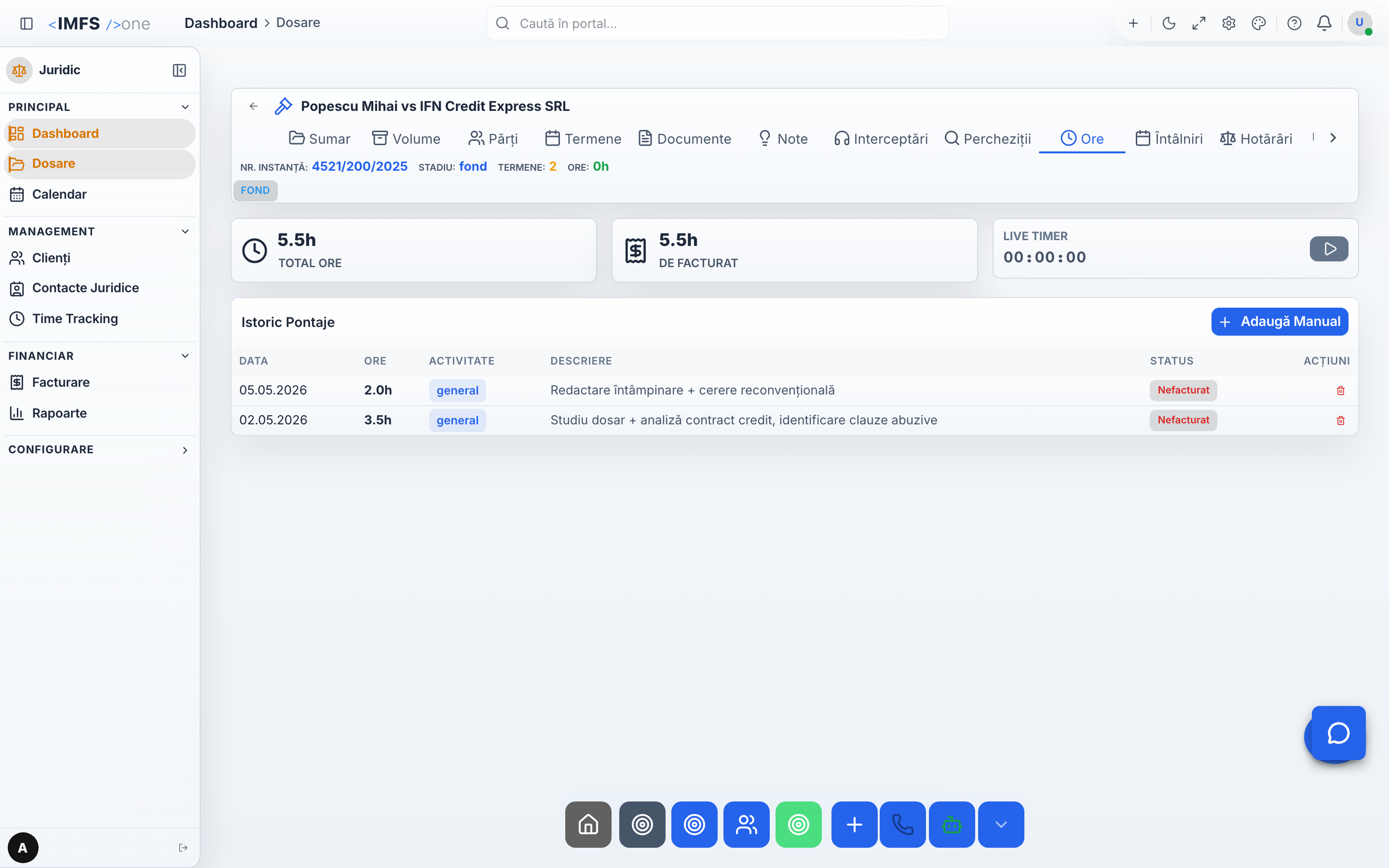Click the logout icon at sidebar bottom
This screenshot has width=1389, height=868.
coord(183,848)
